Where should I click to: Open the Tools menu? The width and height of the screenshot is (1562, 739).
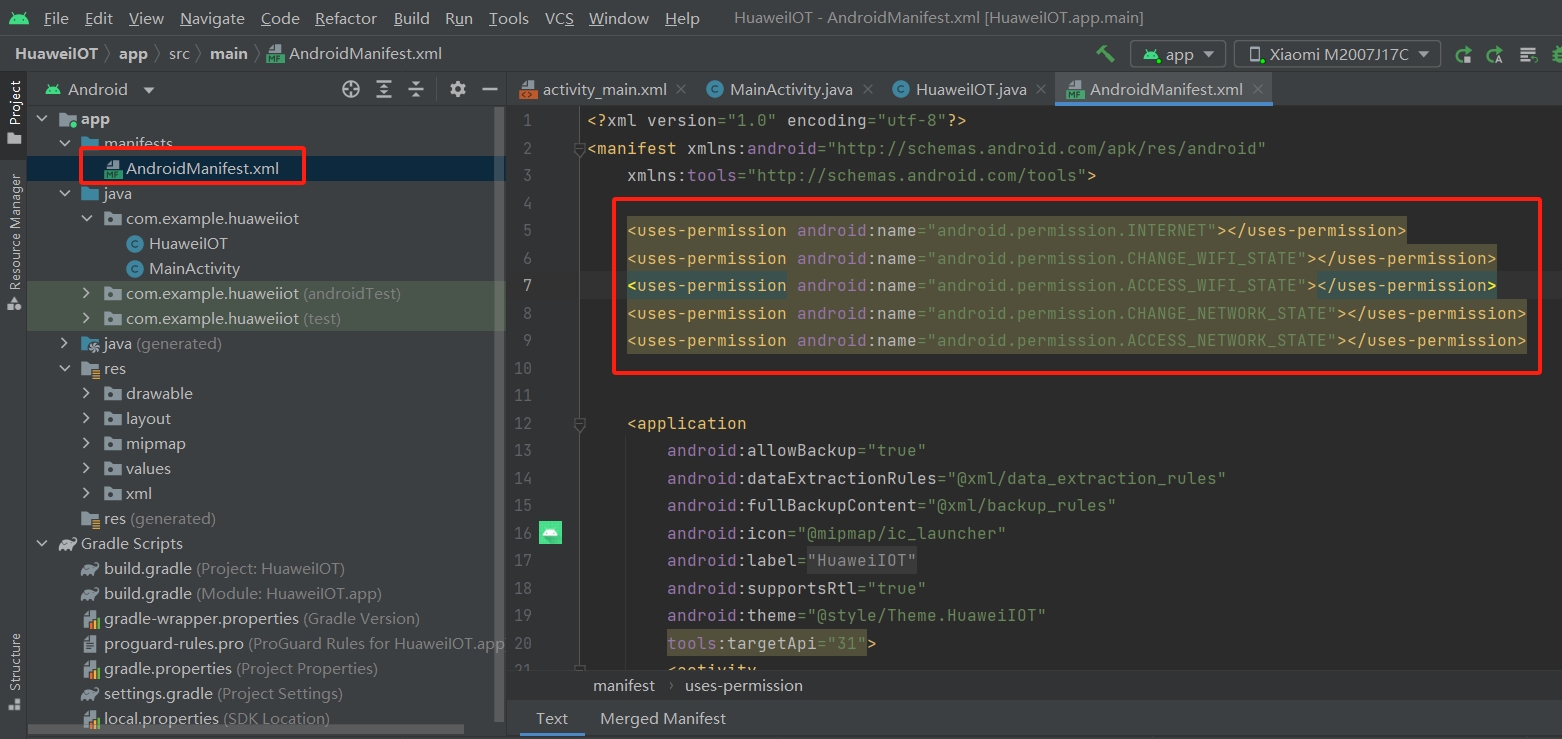(x=509, y=19)
